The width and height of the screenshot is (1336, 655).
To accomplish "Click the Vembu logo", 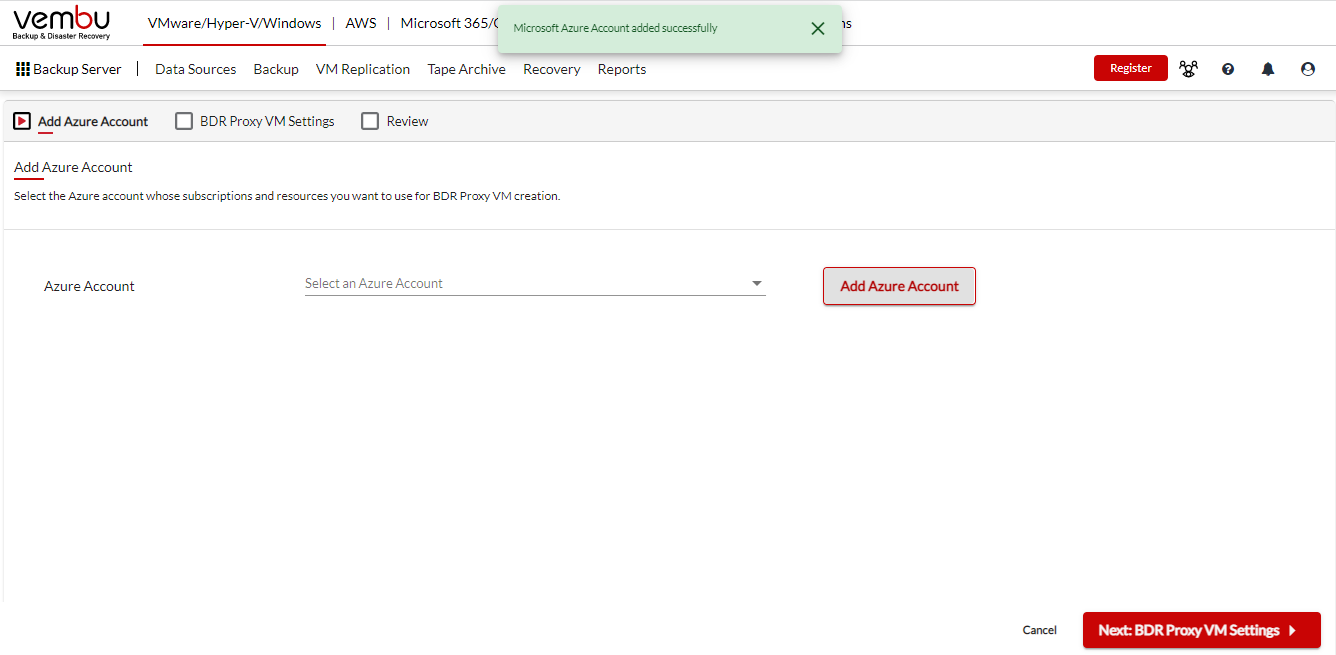I will 62,23.
